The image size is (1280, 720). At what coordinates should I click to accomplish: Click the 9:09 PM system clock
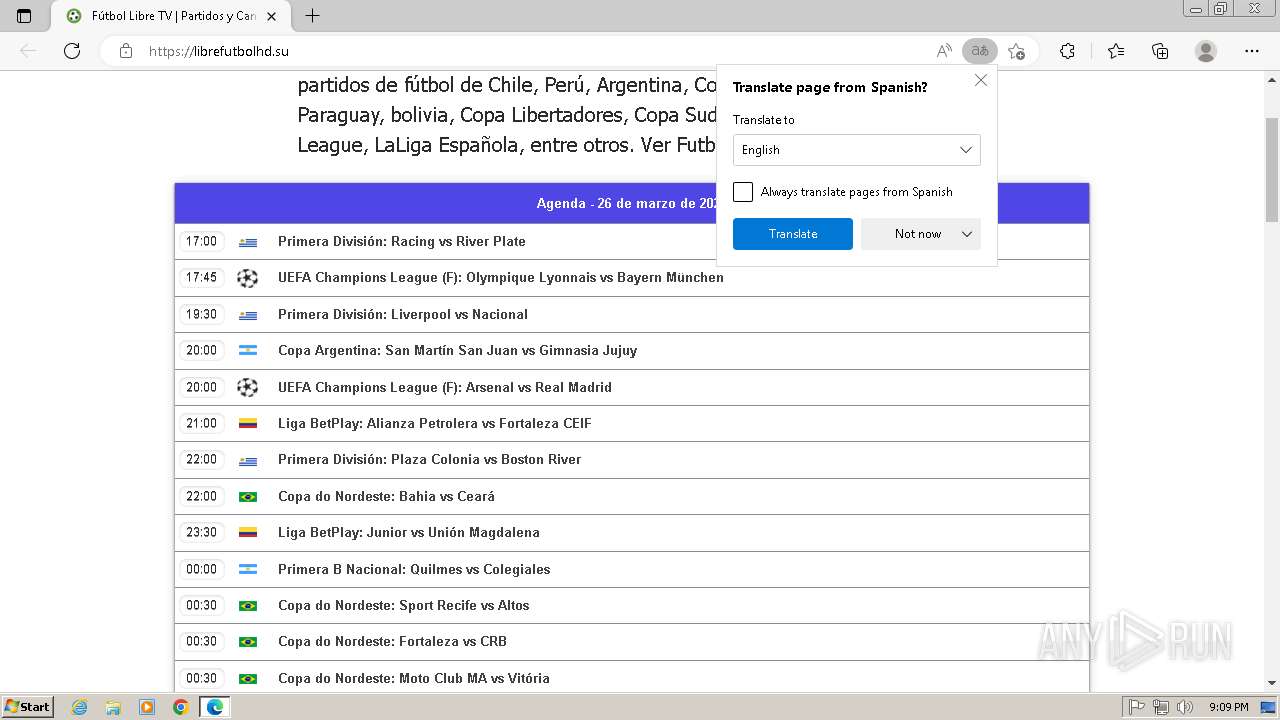[1228, 707]
